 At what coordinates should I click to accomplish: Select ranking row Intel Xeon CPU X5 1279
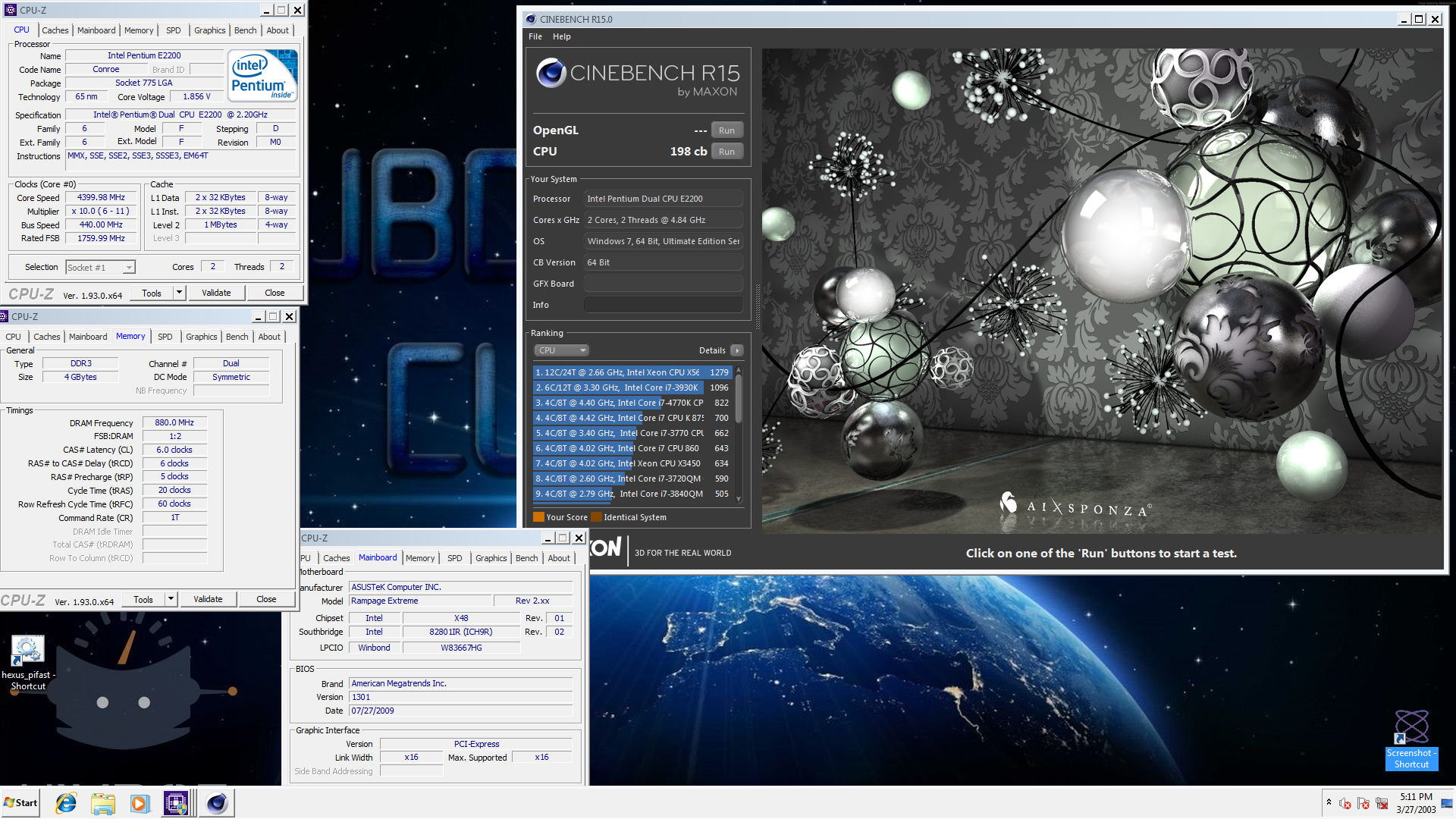[x=632, y=372]
